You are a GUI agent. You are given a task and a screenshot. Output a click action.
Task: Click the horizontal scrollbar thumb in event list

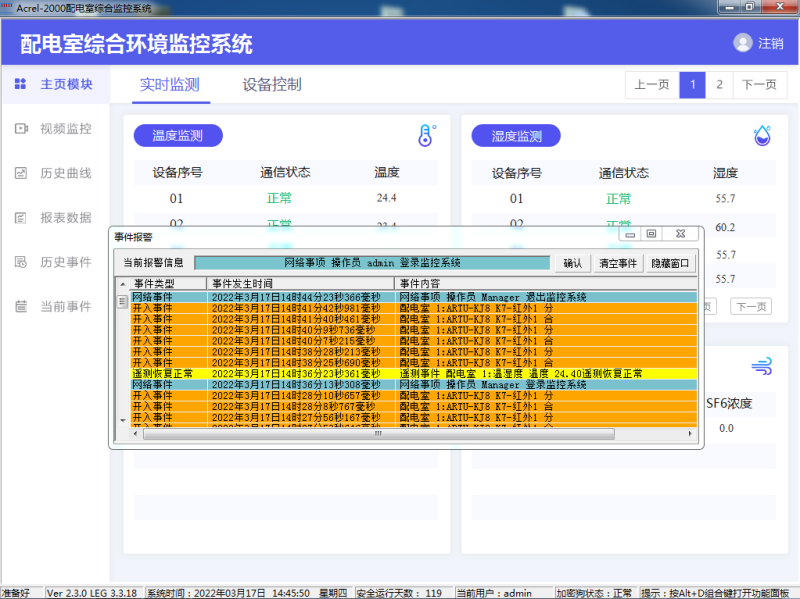(379, 434)
